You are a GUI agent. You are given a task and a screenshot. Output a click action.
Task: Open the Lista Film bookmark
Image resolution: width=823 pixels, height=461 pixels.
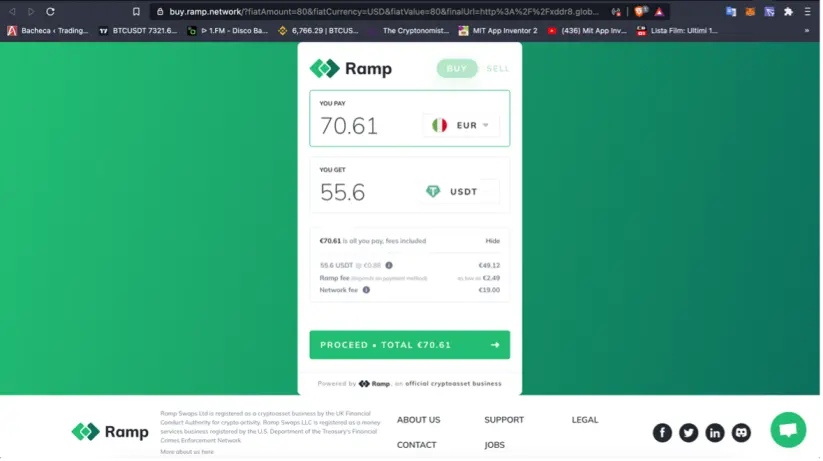point(677,31)
